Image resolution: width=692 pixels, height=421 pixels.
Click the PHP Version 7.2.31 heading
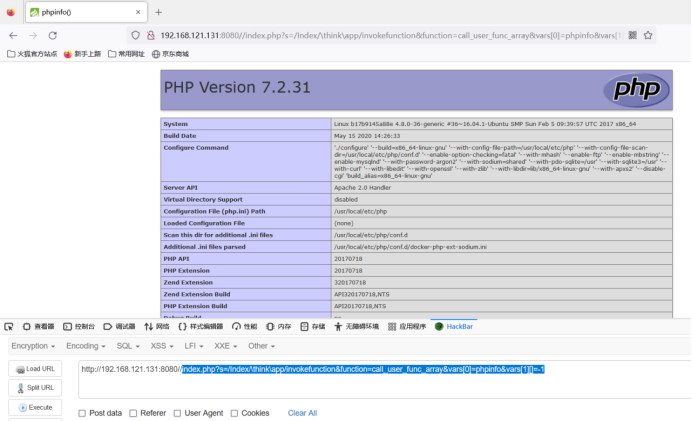(237, 87)
